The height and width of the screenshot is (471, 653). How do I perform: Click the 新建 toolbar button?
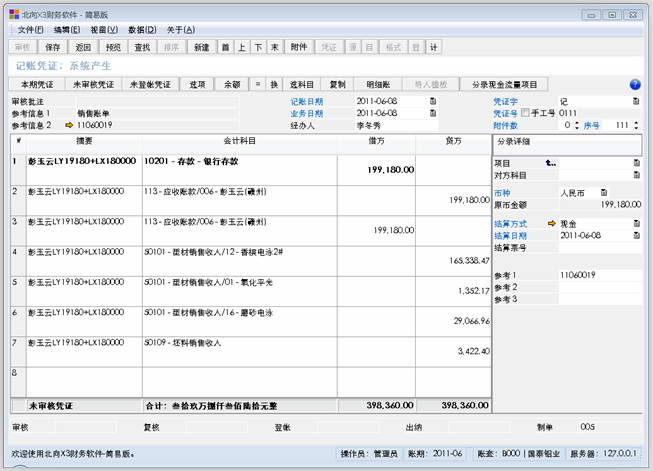(202, 47)
